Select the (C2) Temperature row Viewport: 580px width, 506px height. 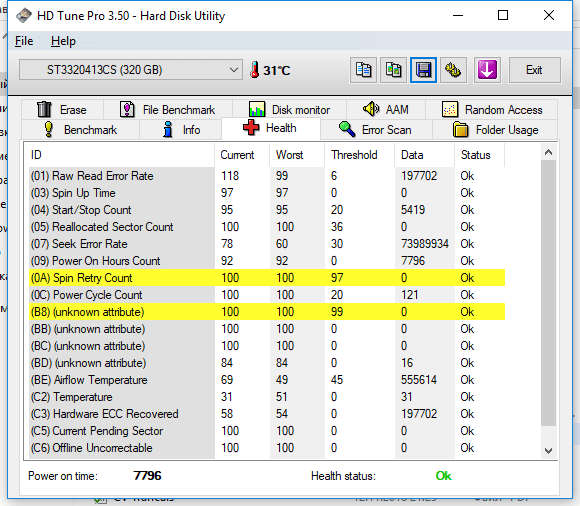267,397
